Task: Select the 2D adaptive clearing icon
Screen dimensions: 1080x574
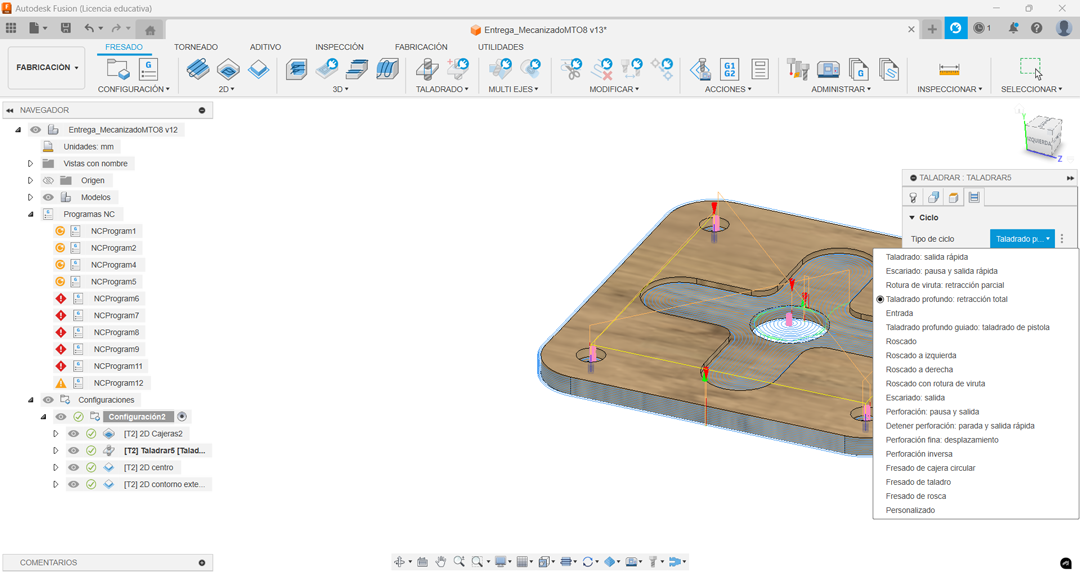Action: click(198, 69)
